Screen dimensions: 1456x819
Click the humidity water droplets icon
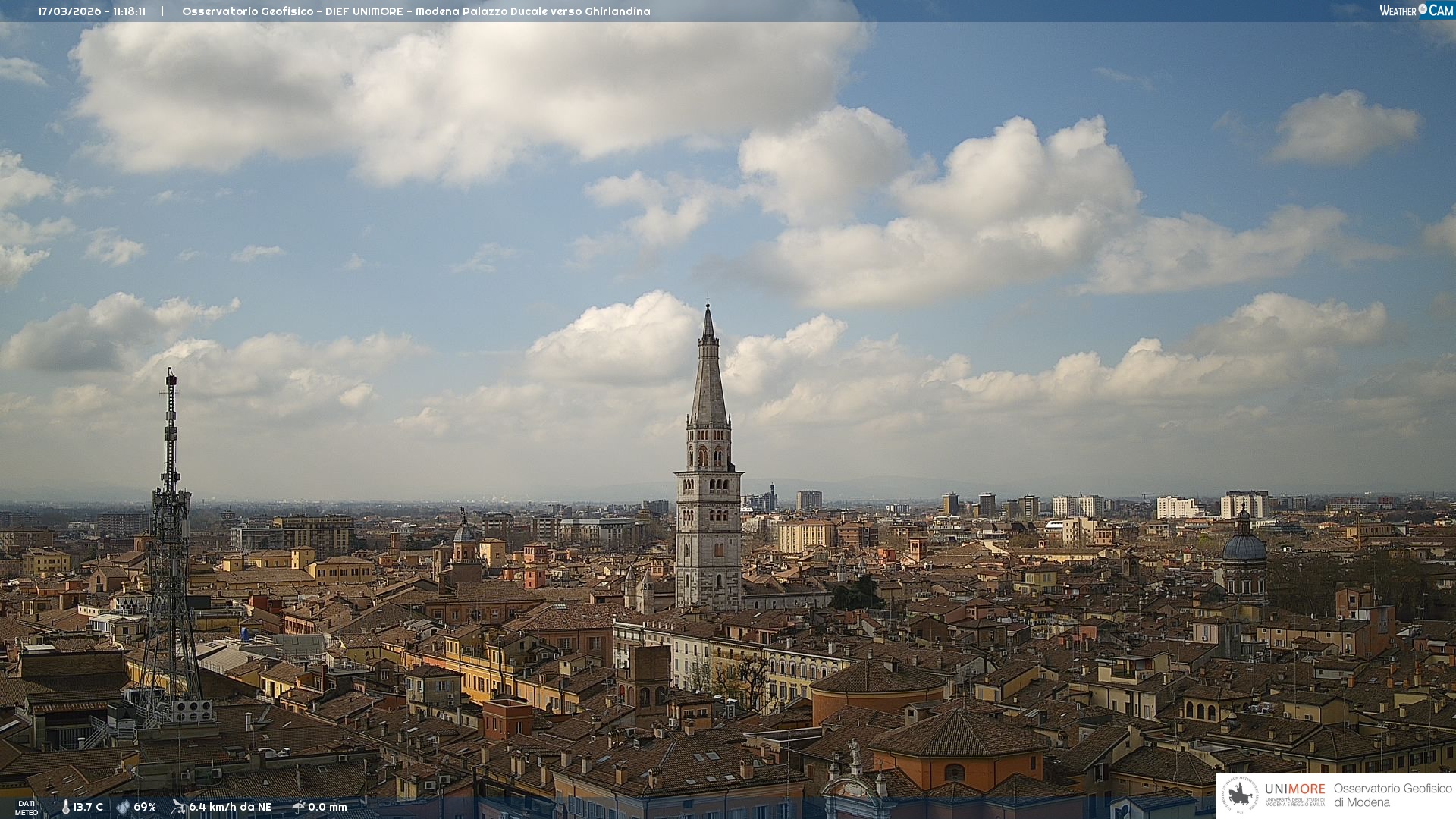click(x=123, y=808)
